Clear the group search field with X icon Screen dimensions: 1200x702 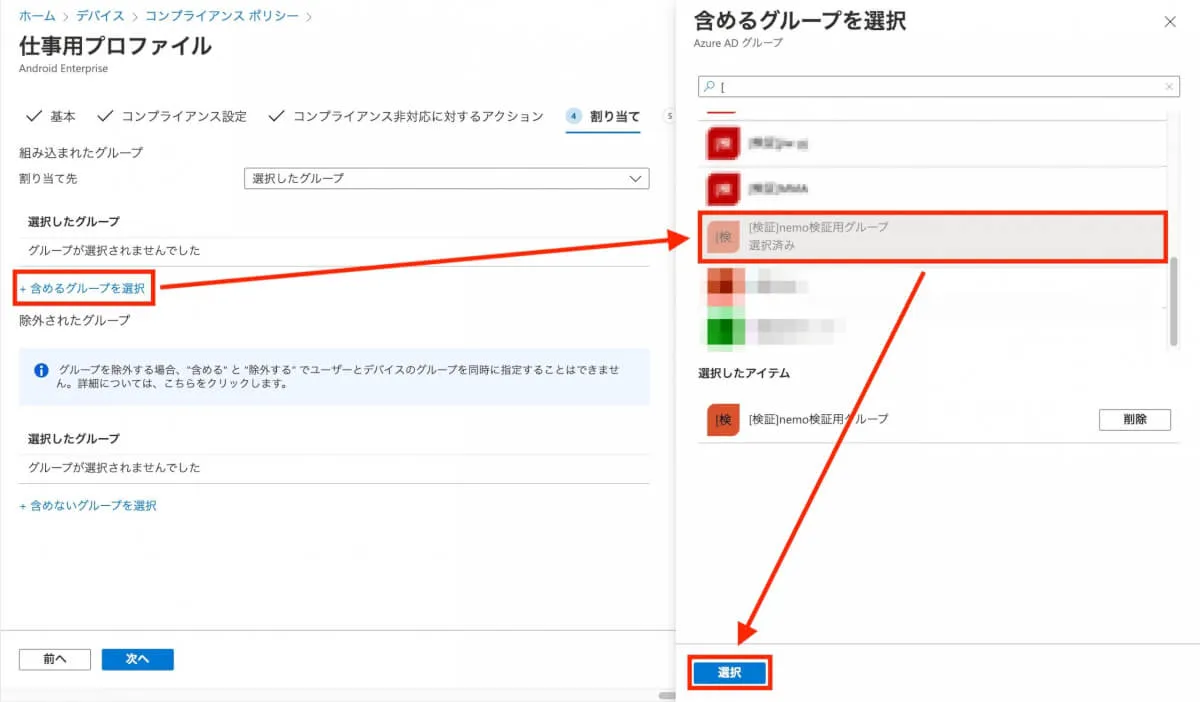1170,87
